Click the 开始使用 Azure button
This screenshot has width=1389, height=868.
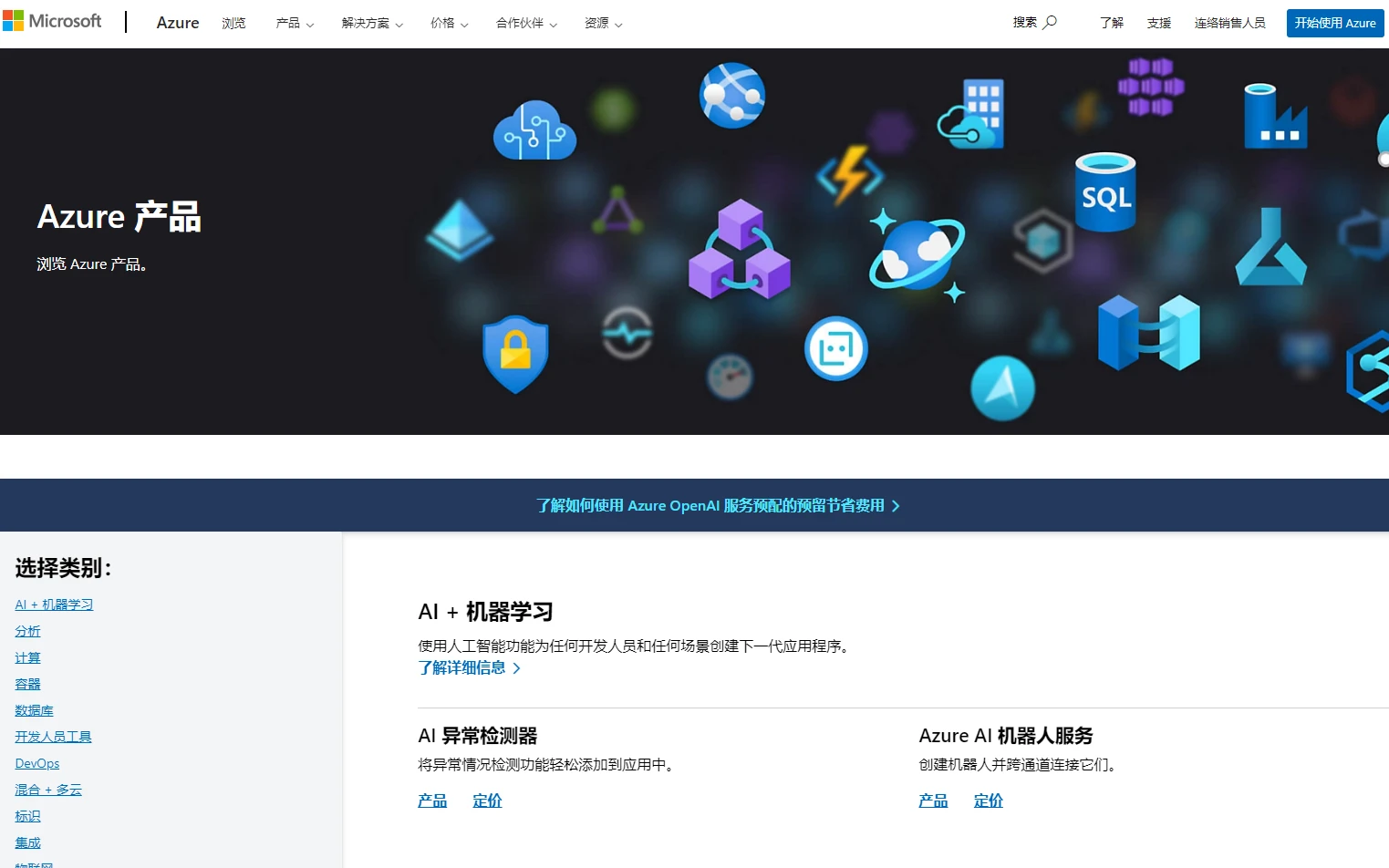1334,23
